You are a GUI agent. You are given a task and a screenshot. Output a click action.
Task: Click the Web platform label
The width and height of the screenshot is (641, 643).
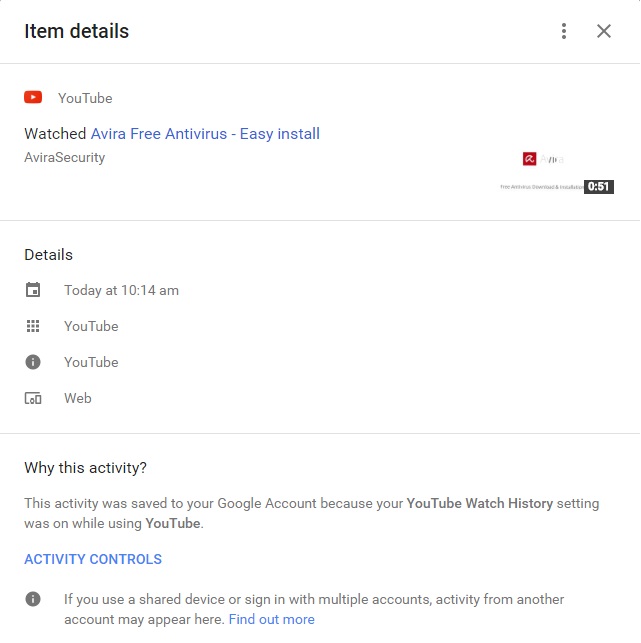pyautogui.click(x=78, y=398)
